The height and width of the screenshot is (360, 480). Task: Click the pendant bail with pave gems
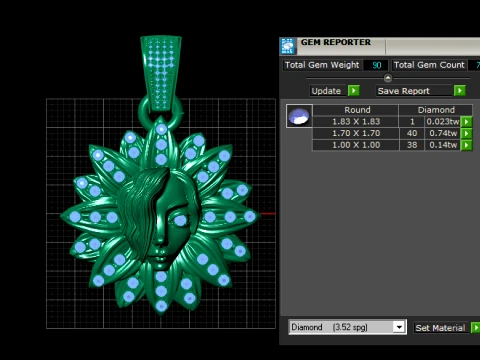point(161,72)
